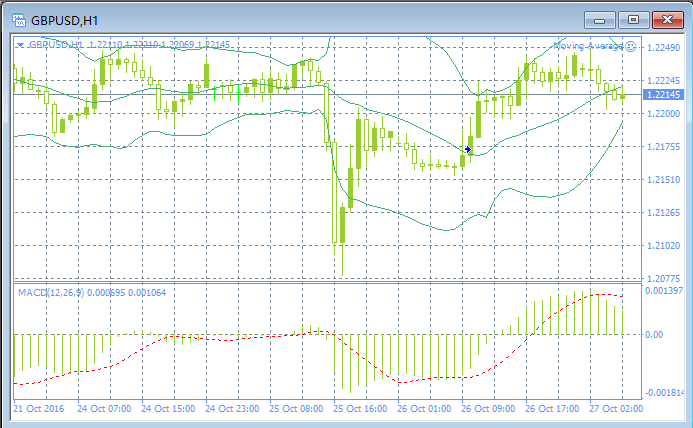Image resolution: width=693 pixels, height=428 pixels.
Task: Click the 21 Oct 2016 time label
Action: point(38,409)
